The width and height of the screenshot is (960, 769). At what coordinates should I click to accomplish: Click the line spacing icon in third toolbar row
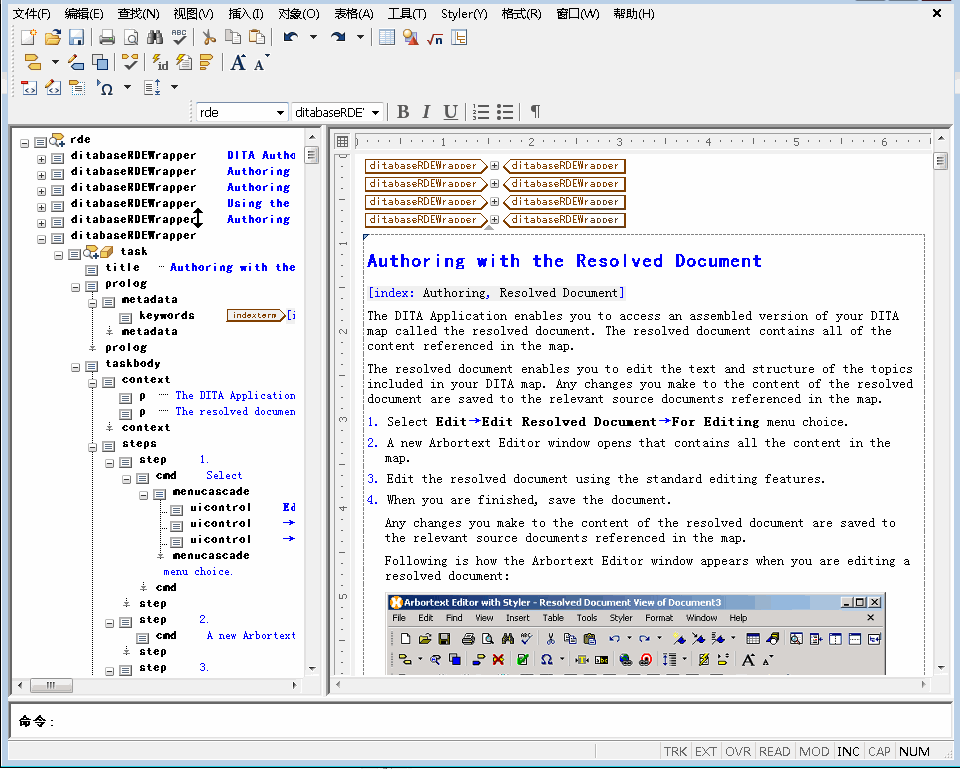[152, 88]
